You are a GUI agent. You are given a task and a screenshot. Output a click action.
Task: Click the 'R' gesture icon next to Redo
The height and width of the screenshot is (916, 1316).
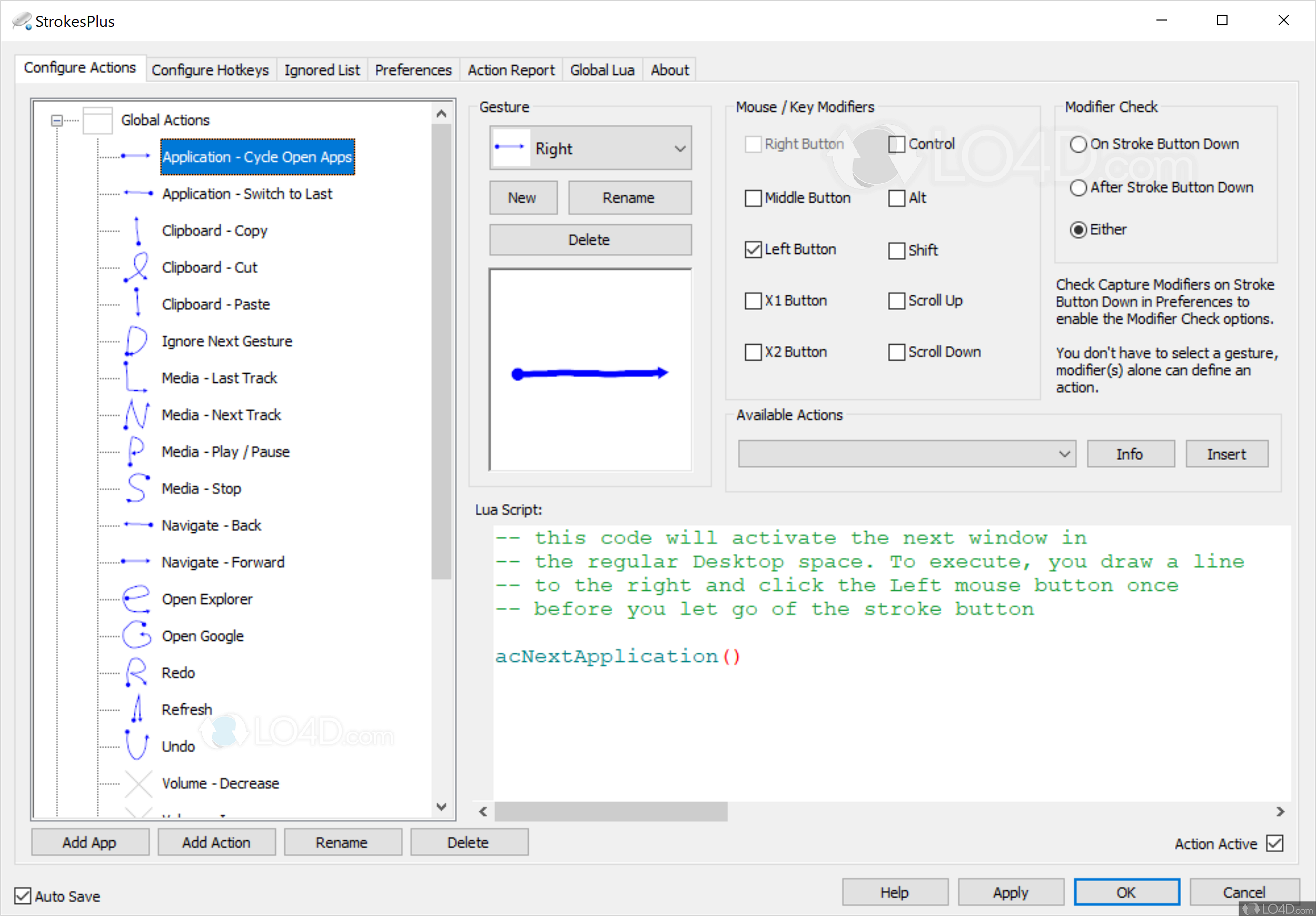tap(136, 673)
